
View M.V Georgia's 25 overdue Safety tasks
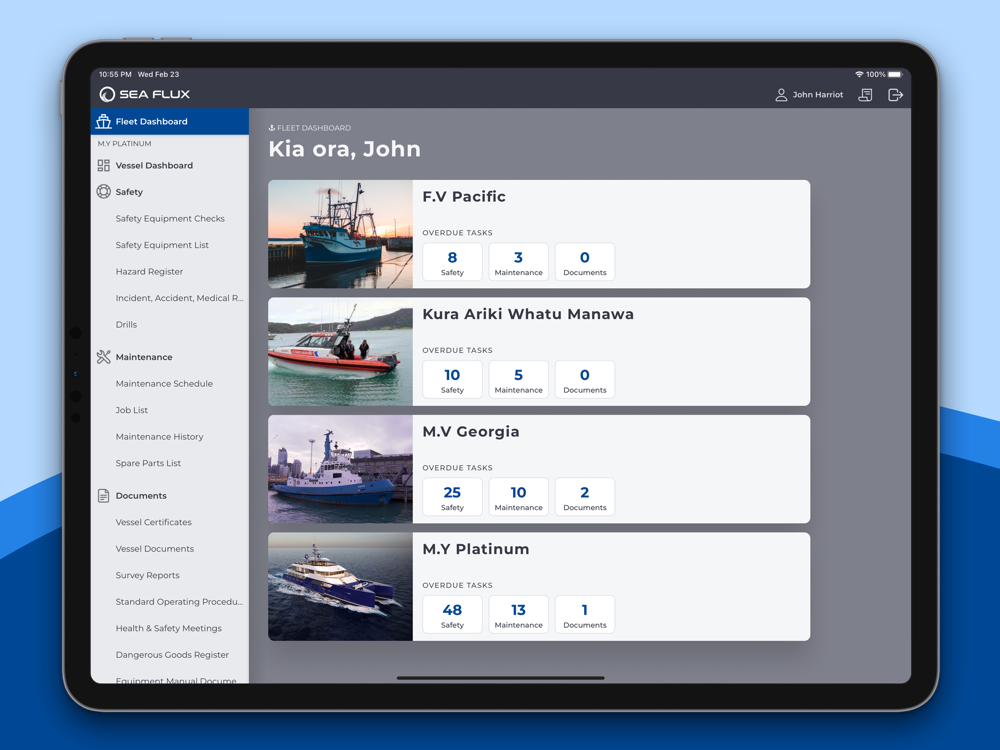452,497
